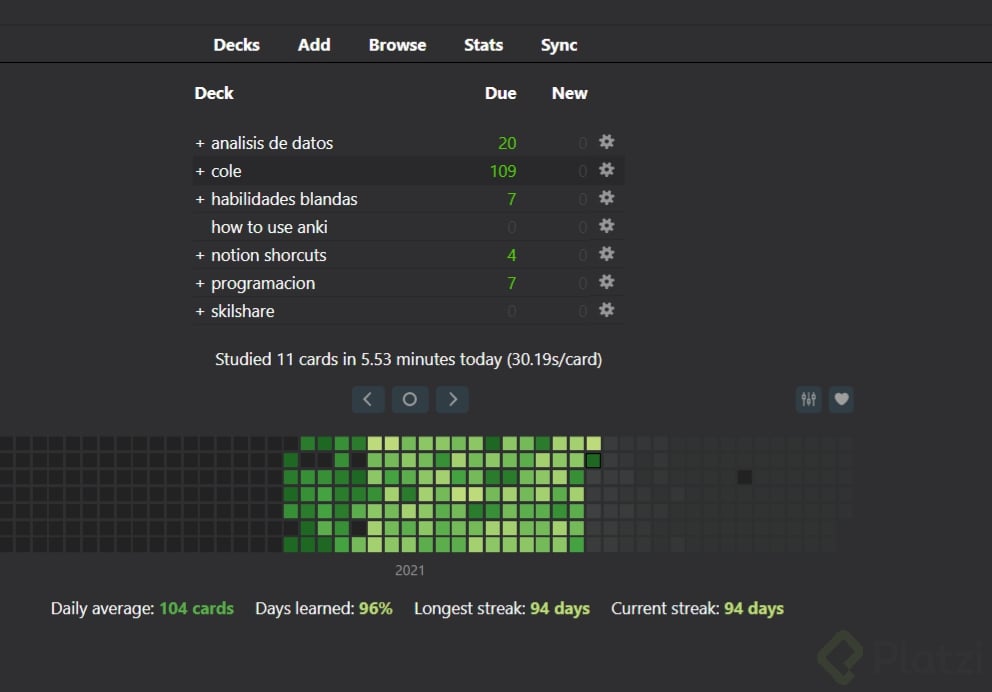Expand the habilidades blandas deck
The height and width of the screenshot is (692, 992).
[200, 199]
